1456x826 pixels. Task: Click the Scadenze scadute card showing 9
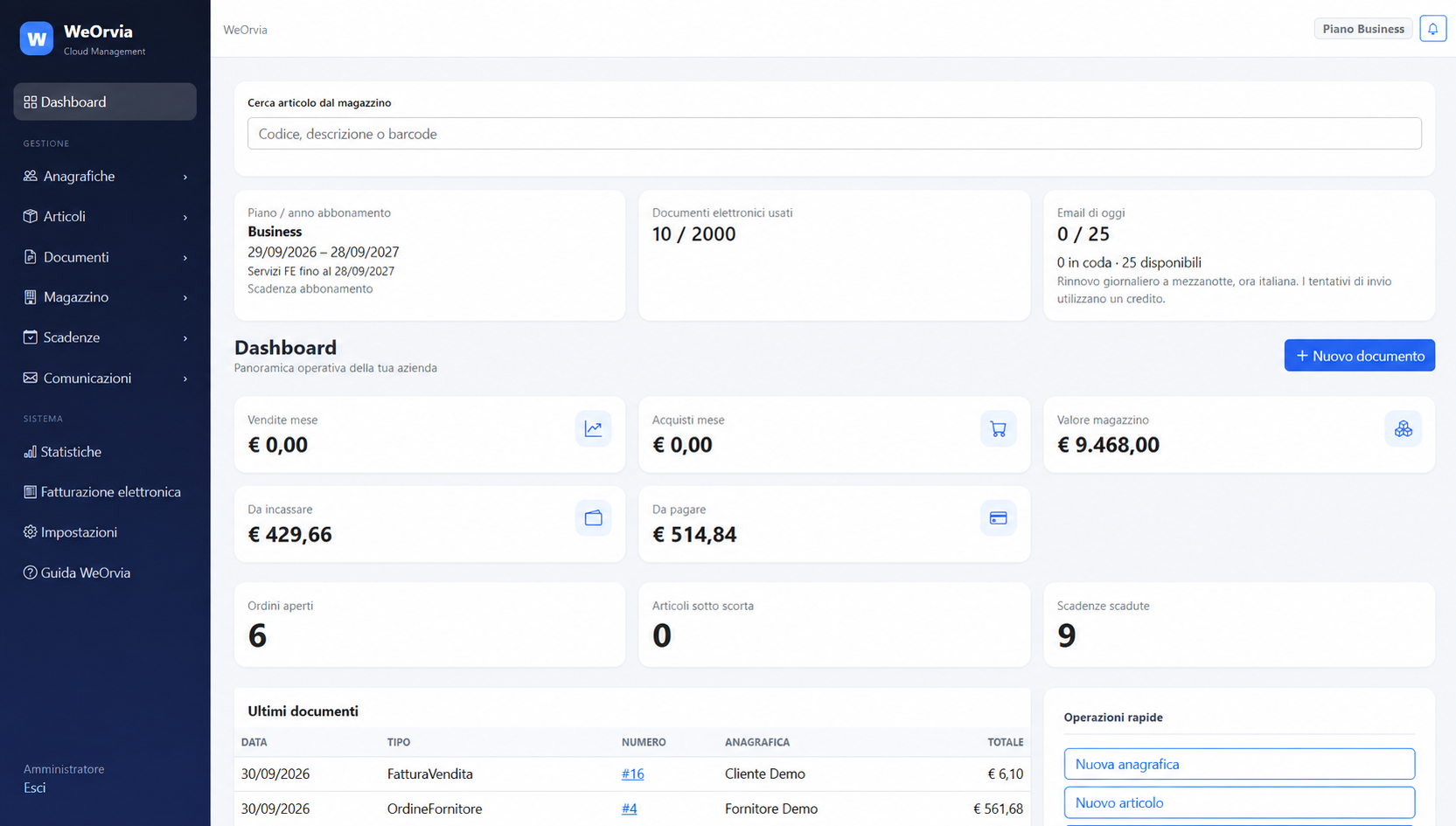coord(1239,625)
